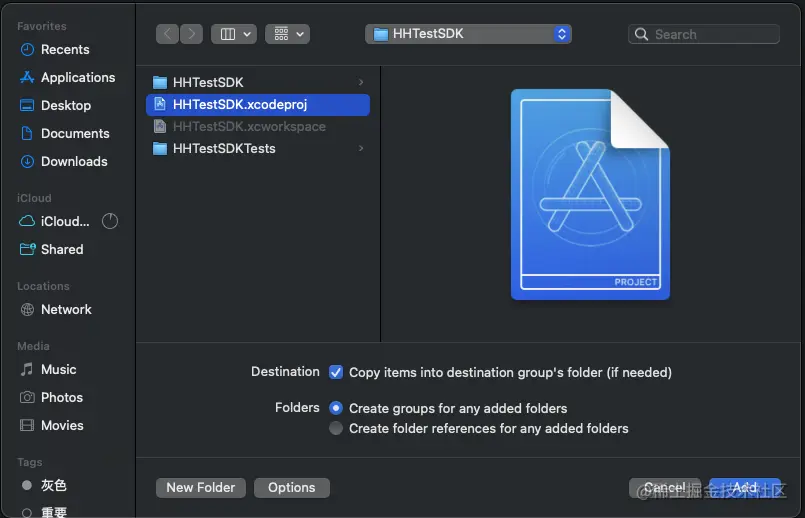The image size is (805, 518).
Task: Expand the HHTestSDK folder chevron
Action: (x=361, y=82)
